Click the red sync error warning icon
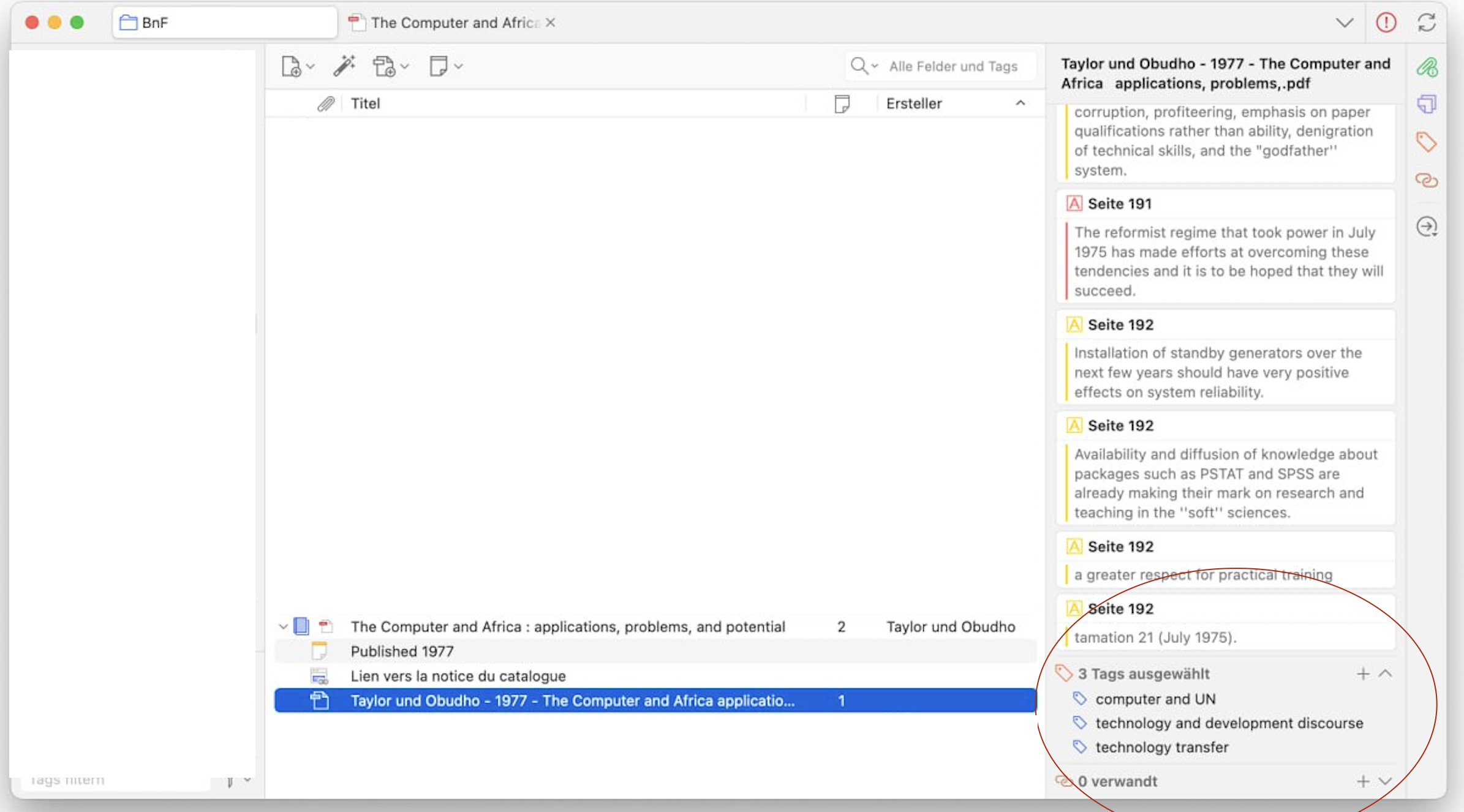This screenshot has width=1464, height=812. tap(1386, 23)
